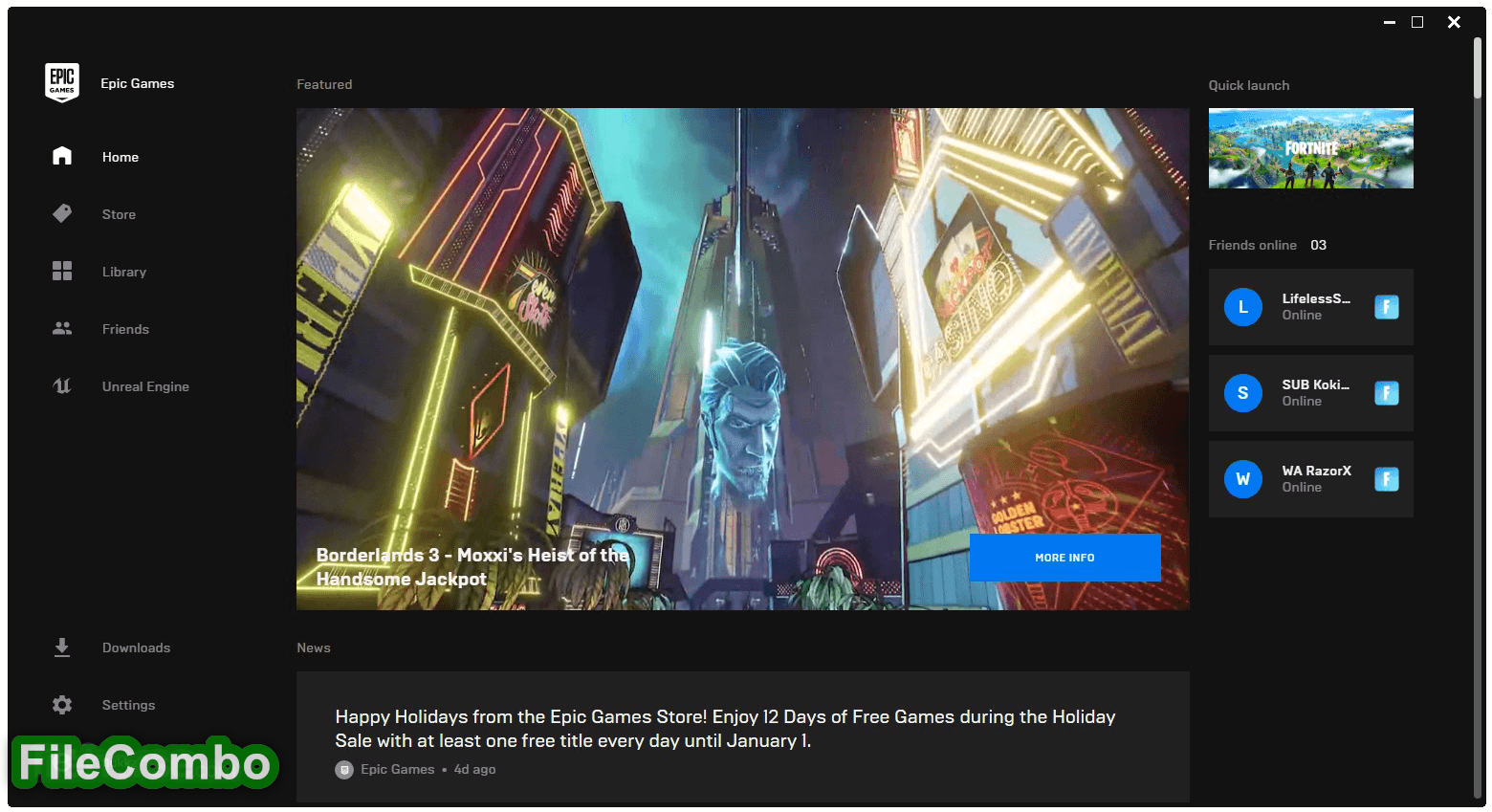
Task: Click the Borderlands 3 Moxxi's Heist title
Action: coord(472,567)
